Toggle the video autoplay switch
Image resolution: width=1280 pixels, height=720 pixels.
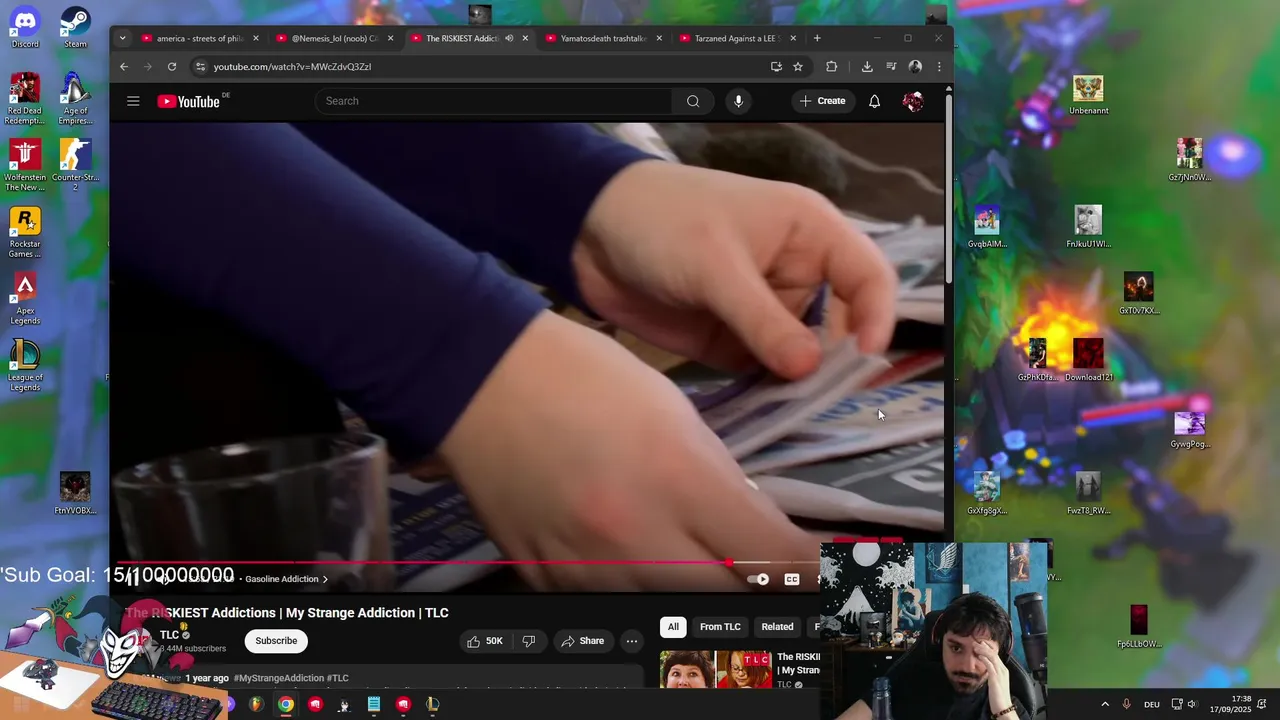[x=759, y=579]
